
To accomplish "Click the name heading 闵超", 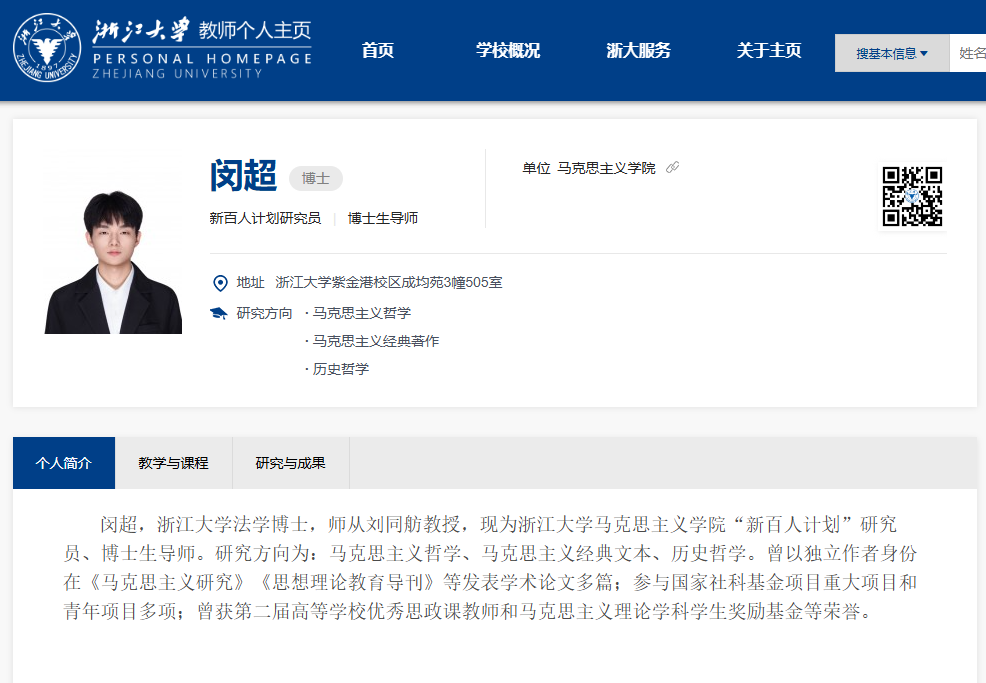I will tap(243, 175).
